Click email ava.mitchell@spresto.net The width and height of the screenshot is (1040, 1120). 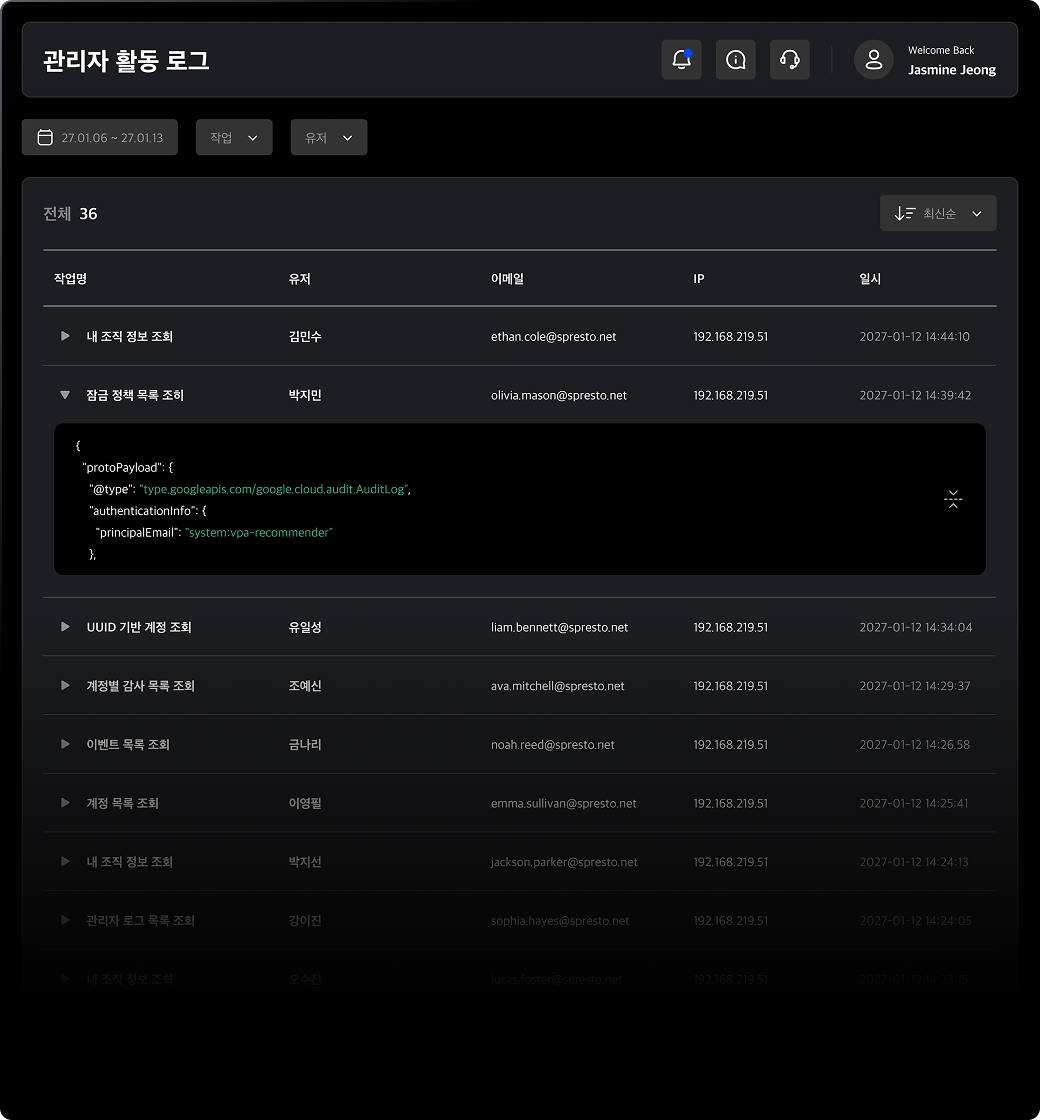[x=557, y=686]
